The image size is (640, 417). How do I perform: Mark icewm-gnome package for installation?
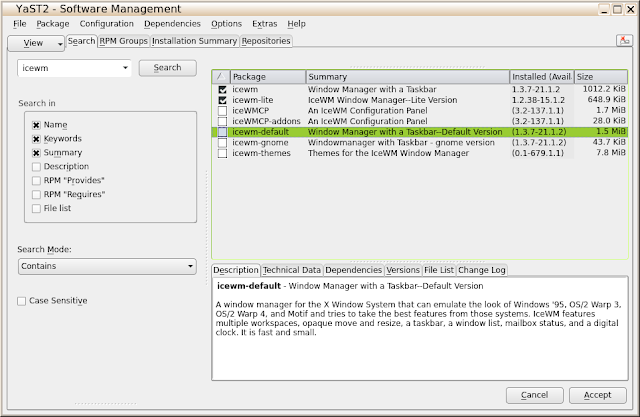click(x=222, y=142)
